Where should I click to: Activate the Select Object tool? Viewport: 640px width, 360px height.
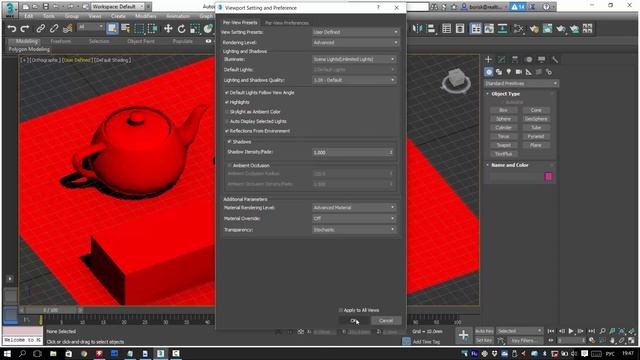[x=112, y=29]
